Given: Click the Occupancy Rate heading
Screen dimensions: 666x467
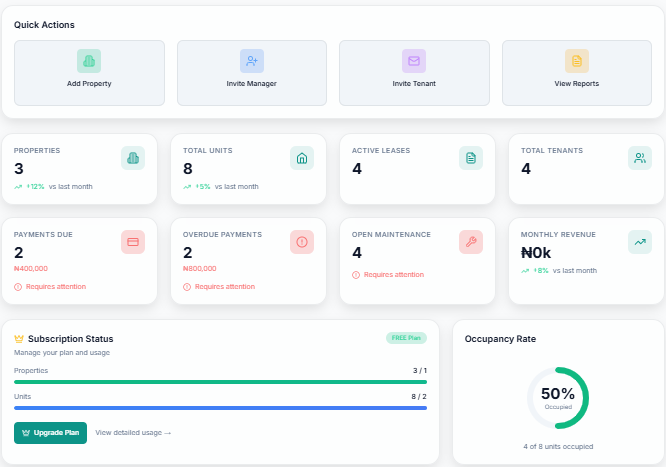Looking at the screenshot, I should pos(500,339).
